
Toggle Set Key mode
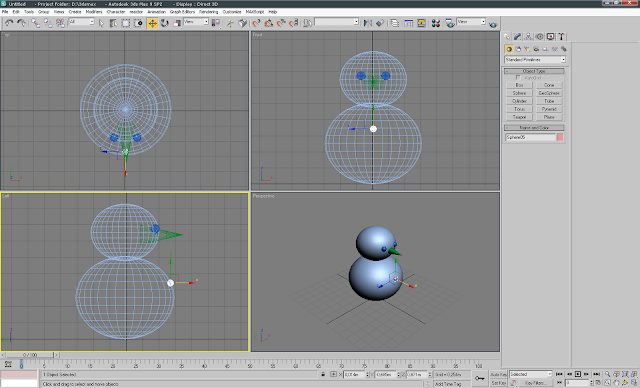(498, 383)
